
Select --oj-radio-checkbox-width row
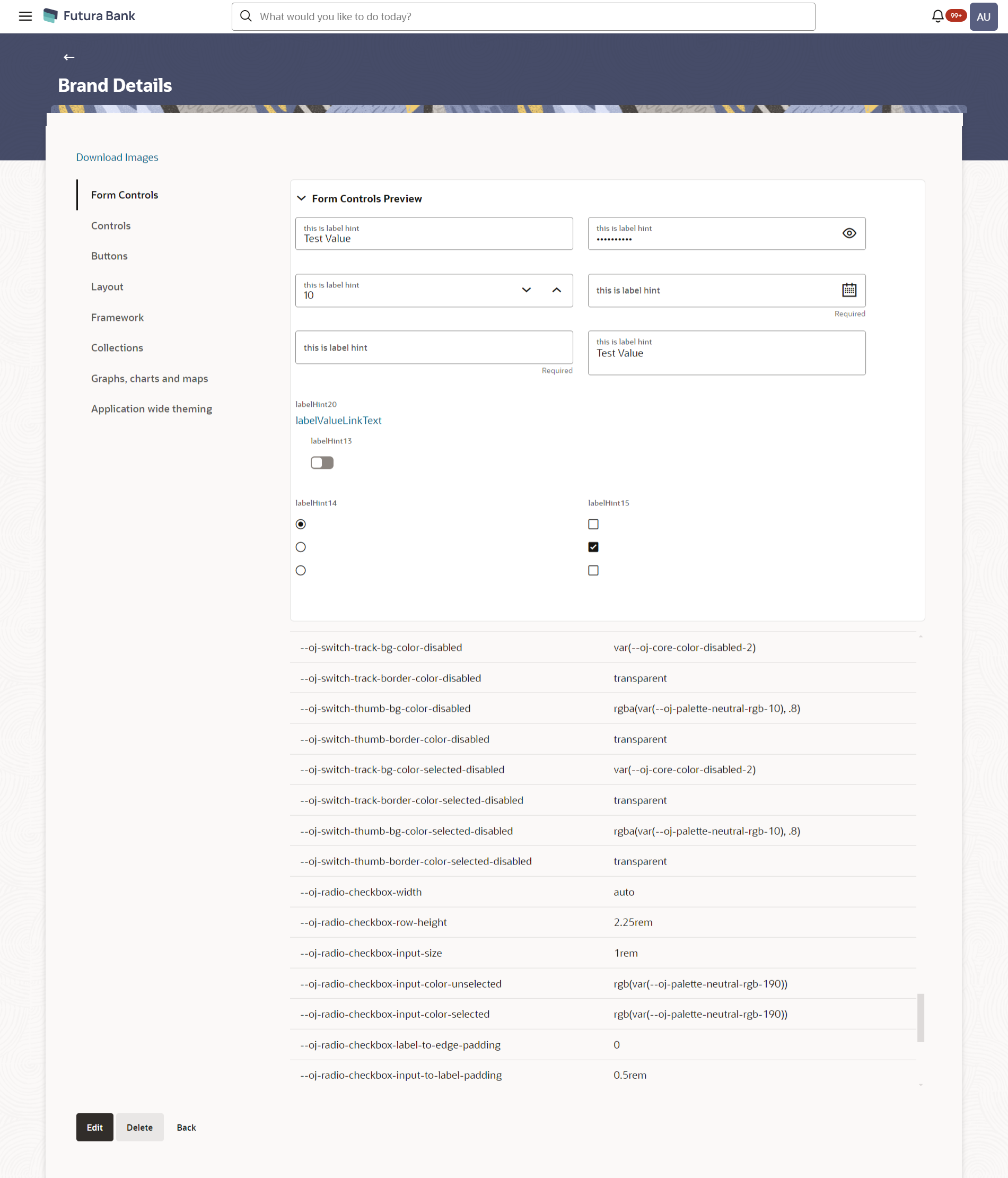[x=603, y=892]
